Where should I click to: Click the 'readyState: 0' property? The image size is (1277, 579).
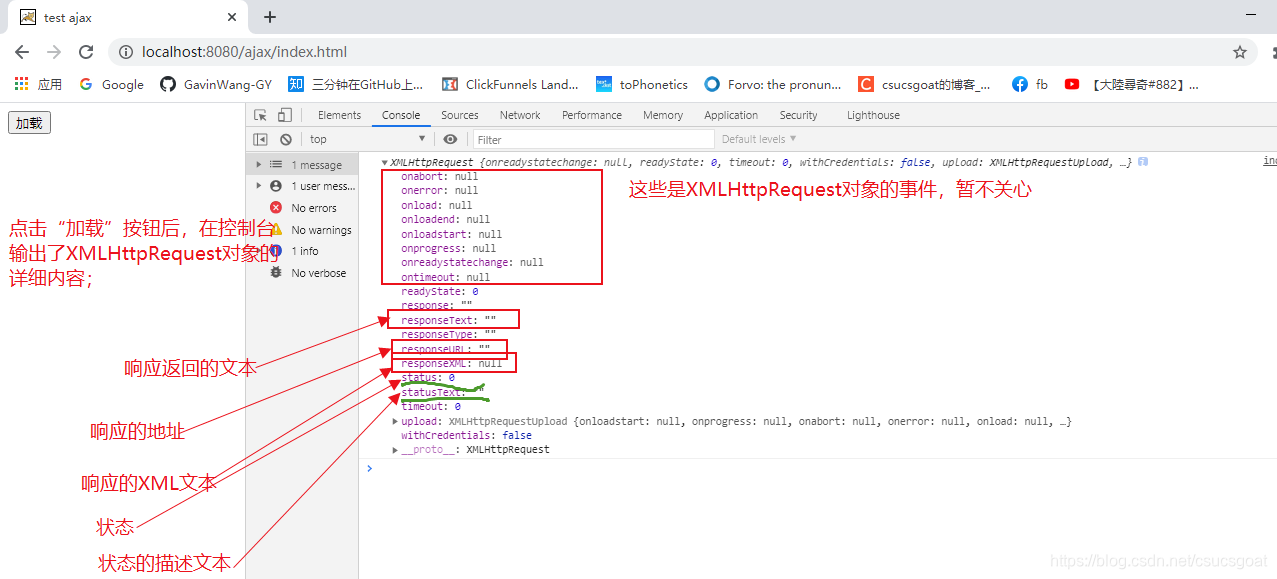tap(440, 291)
